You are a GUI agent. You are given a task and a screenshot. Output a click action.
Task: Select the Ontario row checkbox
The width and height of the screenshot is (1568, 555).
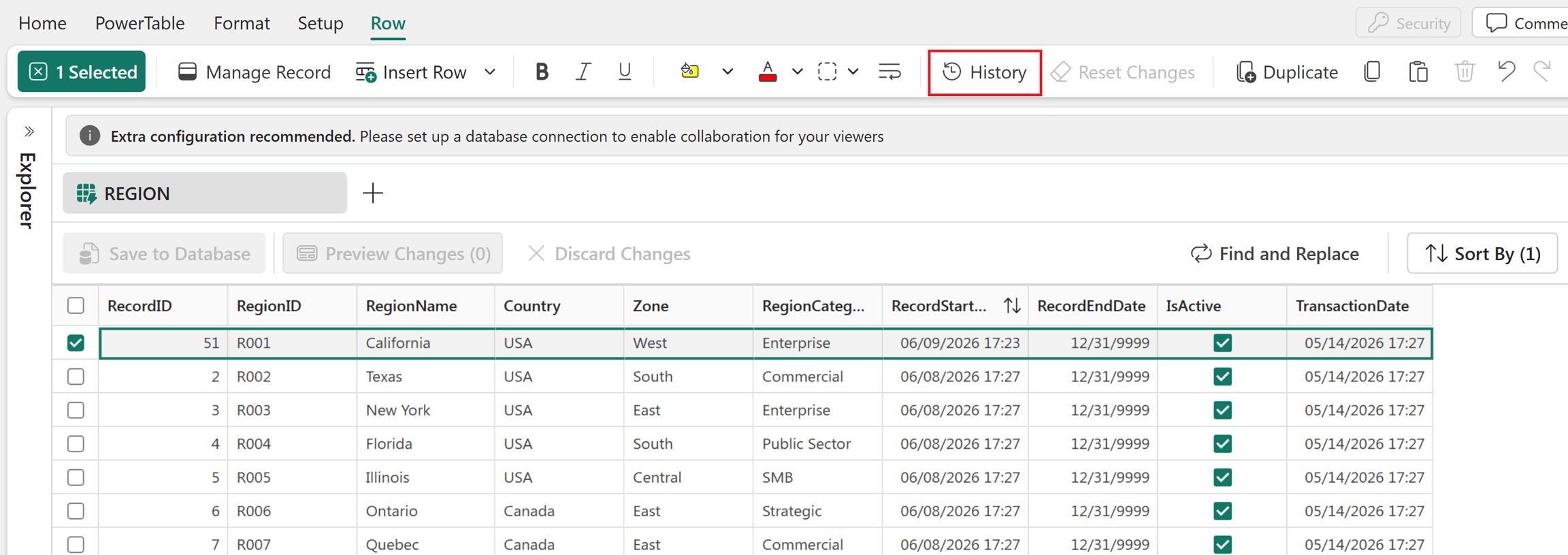pyautogui.click(x=76, y=511)
